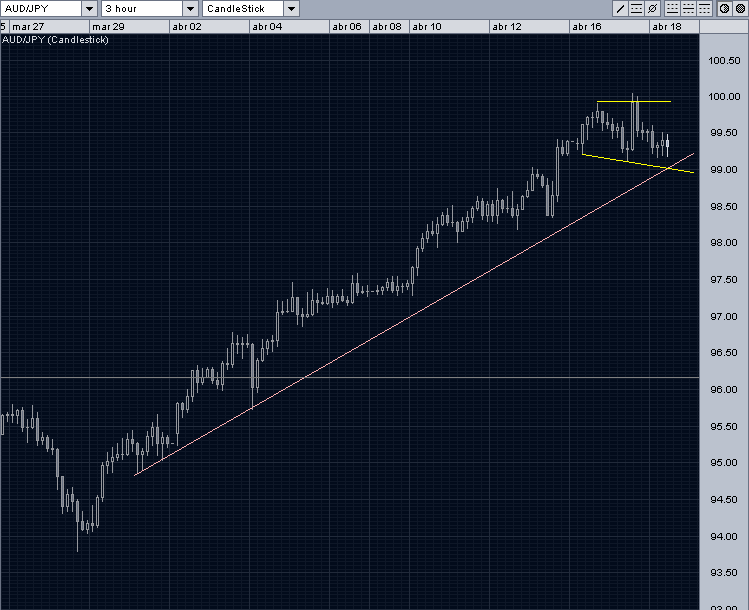The height and width of the screenshot is (610, 749).
Task: Choose line style with solid top line
Action: [705, 9]
